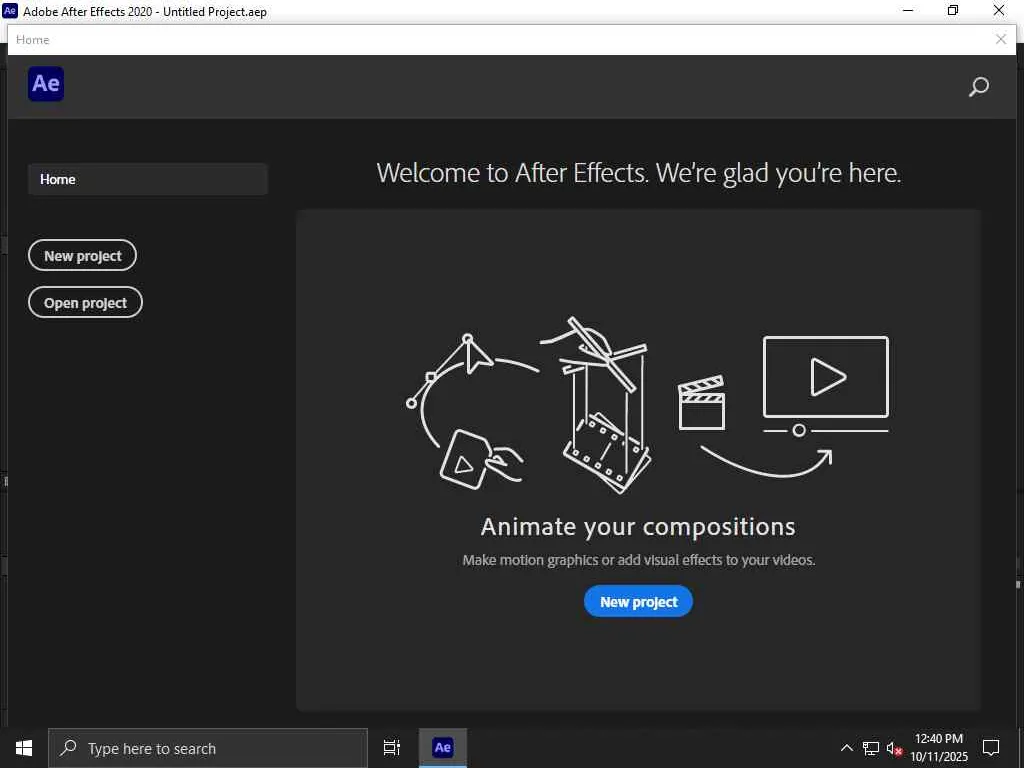Viewport: 1024px width, 768px height.
Task: Click the Ae icon in window title bar
Action: pyautogui.click(x=10, y=10)
